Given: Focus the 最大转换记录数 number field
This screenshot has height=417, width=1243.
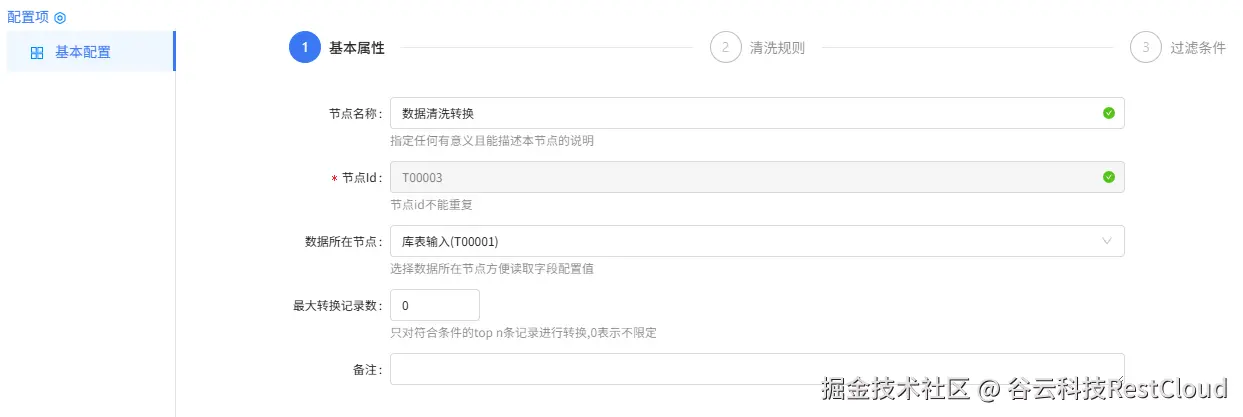Looking at the screenshot, I should click(x=435, y=305).
